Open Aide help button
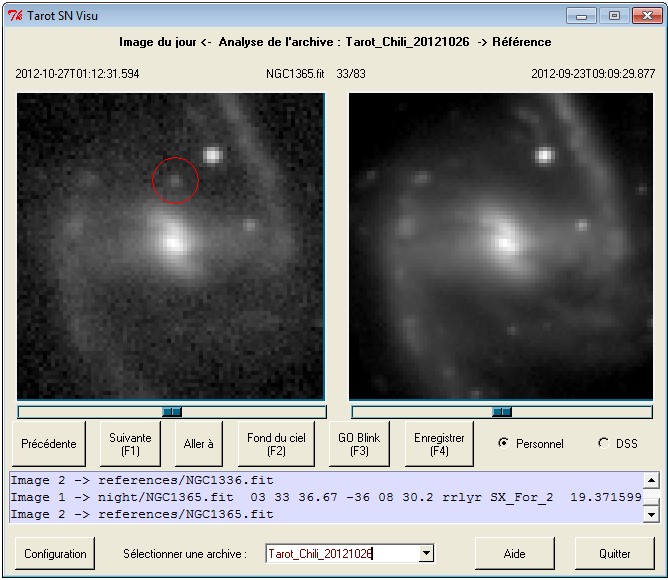This screenshot has width=668, height=580. point(514,553)
